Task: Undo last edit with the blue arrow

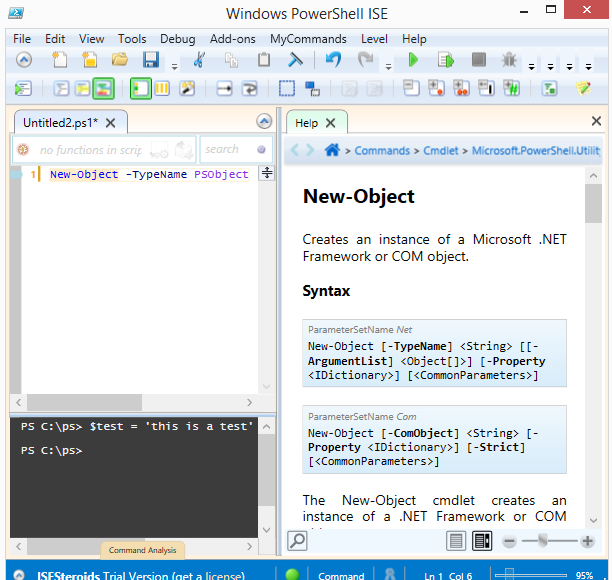Action: tap(333, 60)
